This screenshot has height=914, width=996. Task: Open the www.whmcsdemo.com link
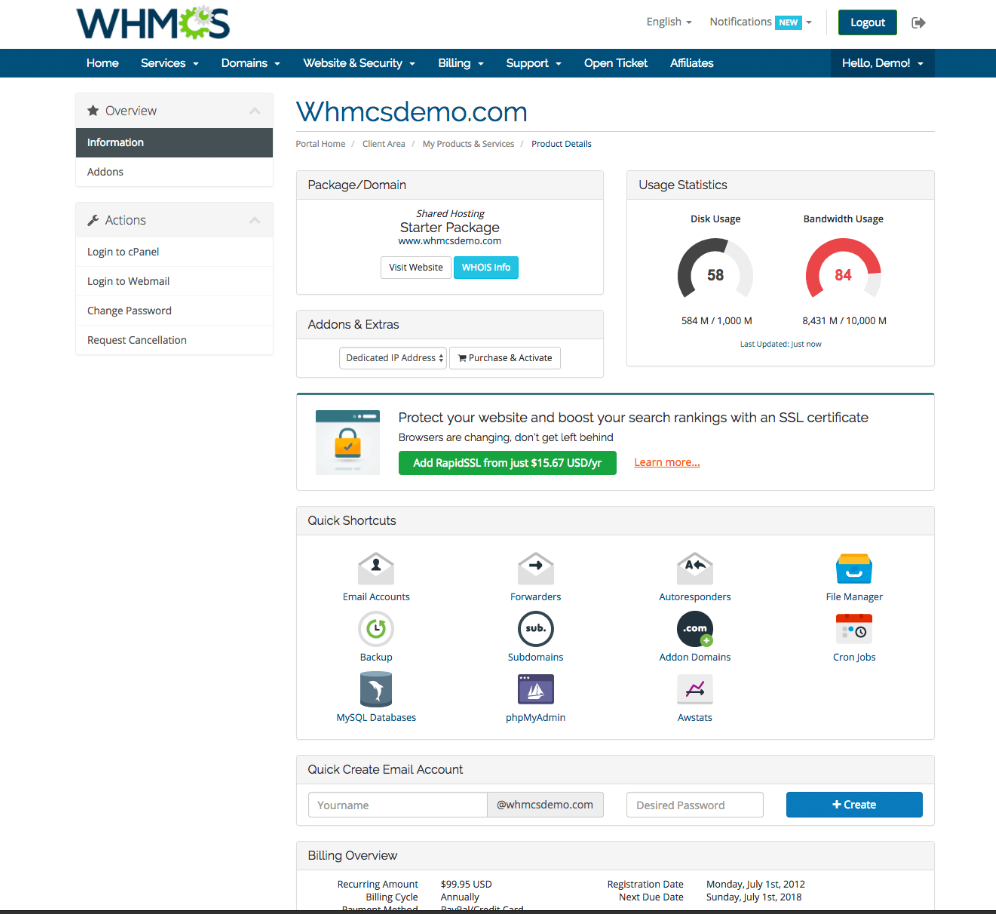(x=450, y=241)
